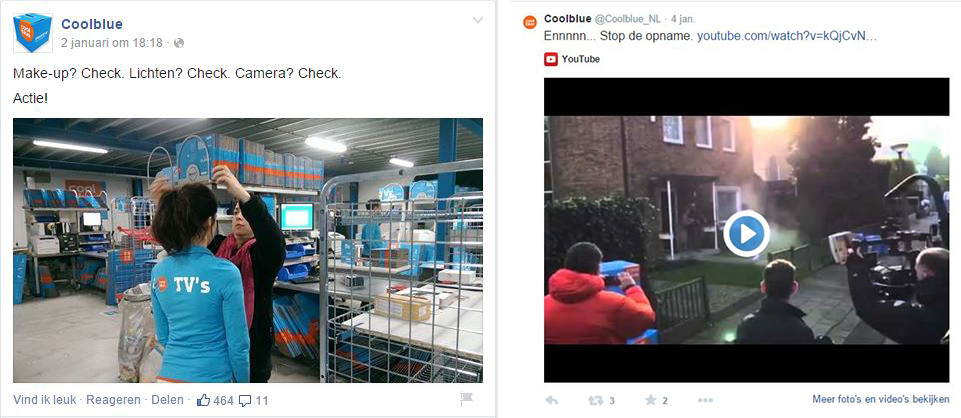Open the Facebook post options chevron
961x418 pixels.
pyautogui.click(x=478, y=21)
